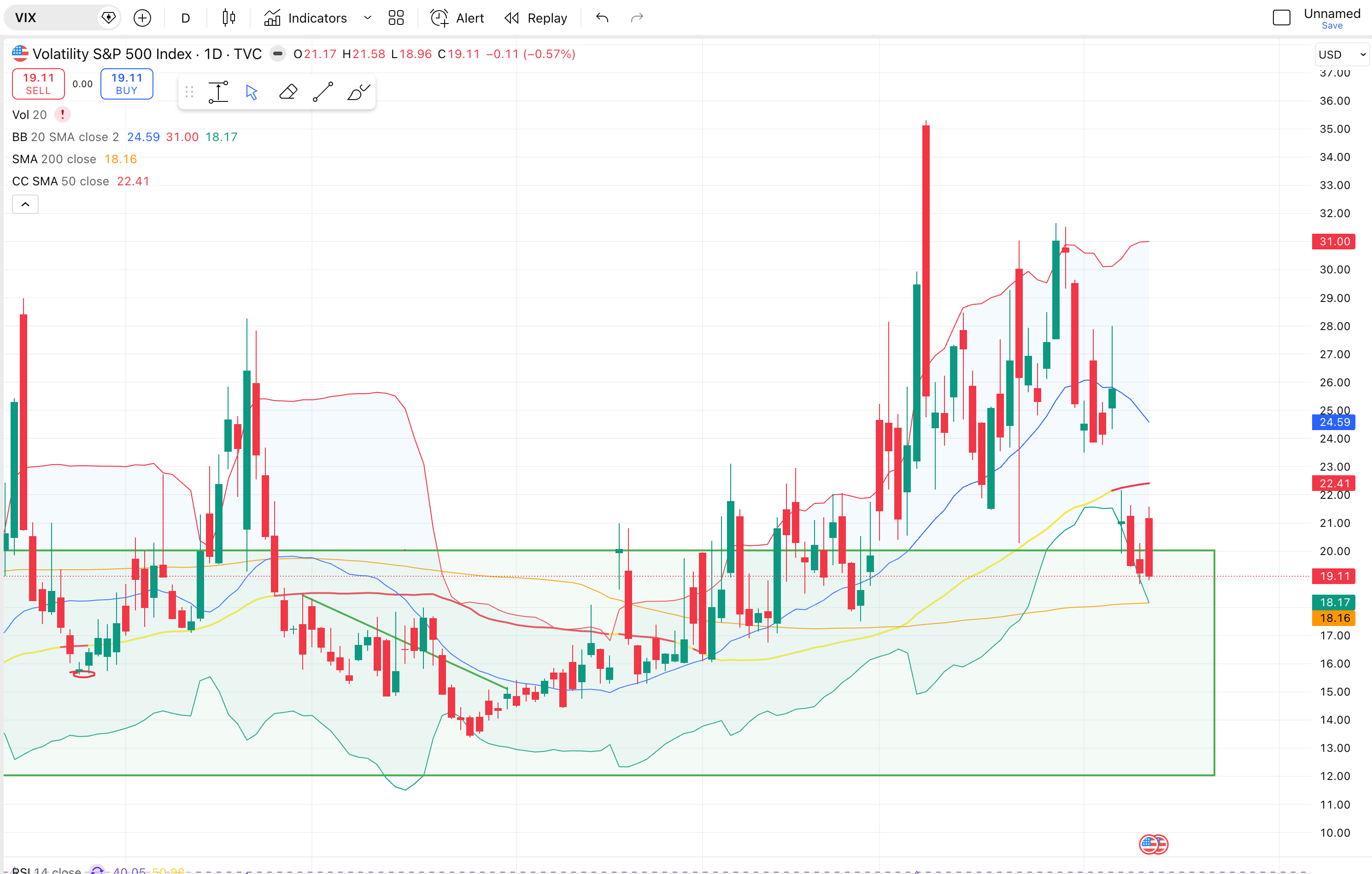The image size is (1372, 874).
Task: Select the measure tool in floating toolbar
Action: [x=218, y=92]
